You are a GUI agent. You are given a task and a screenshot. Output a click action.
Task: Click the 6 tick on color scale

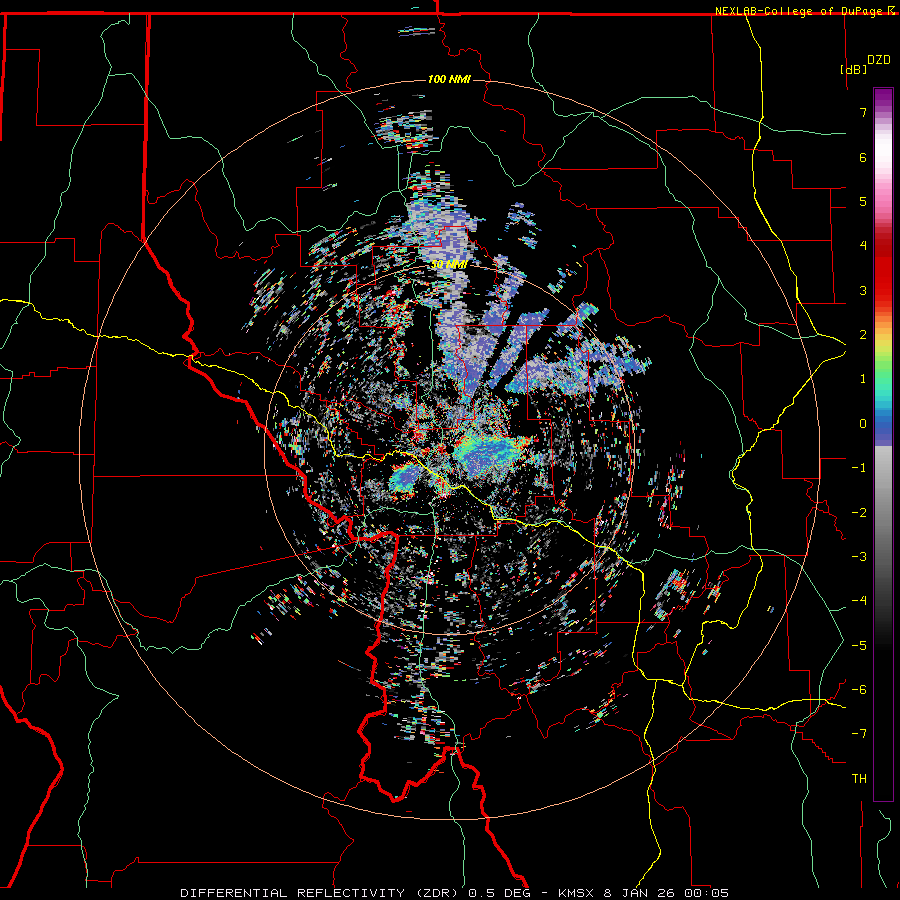coord(863,157)
